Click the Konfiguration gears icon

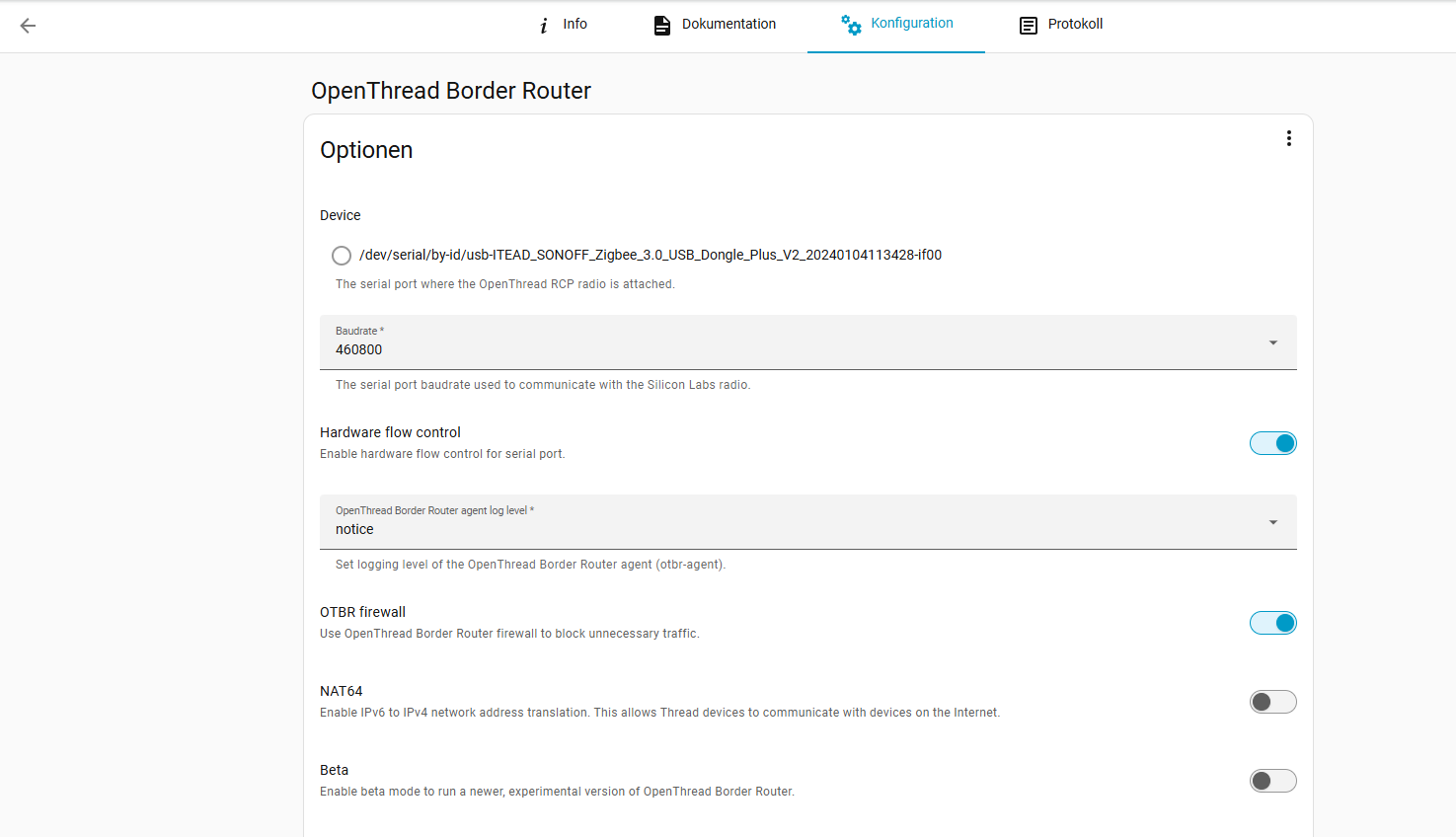tap(851, 25)
